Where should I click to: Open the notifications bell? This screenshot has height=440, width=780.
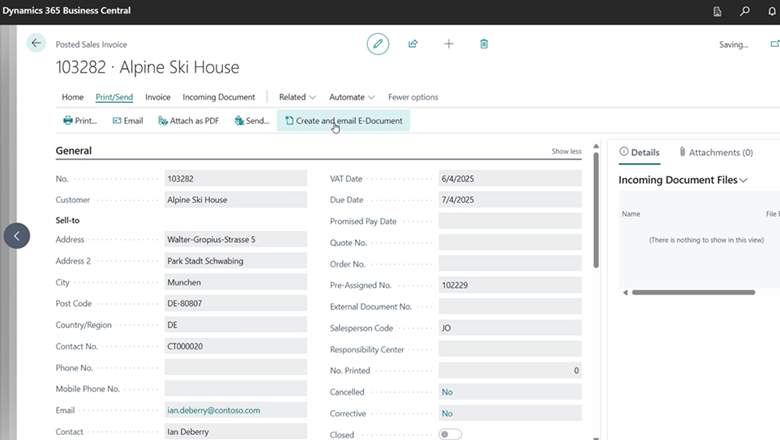click(770, 11)
